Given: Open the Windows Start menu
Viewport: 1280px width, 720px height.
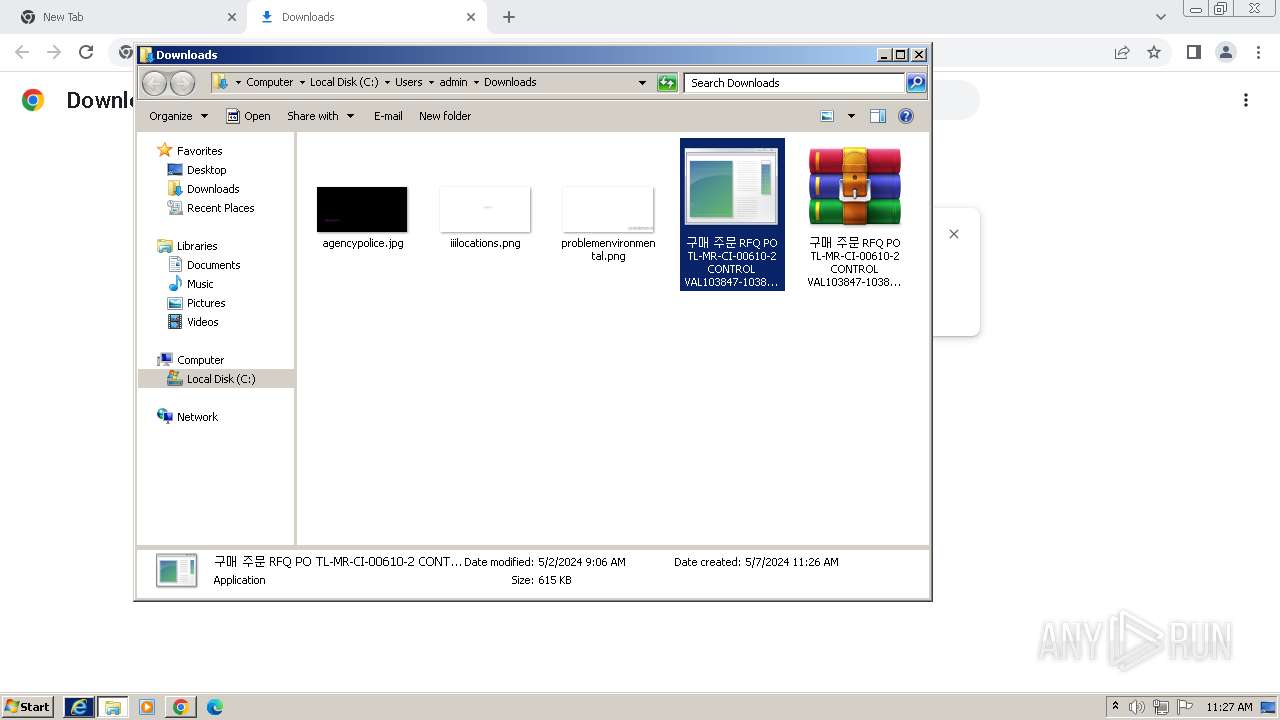Looking at the screenshot, I should pos(27,707).
